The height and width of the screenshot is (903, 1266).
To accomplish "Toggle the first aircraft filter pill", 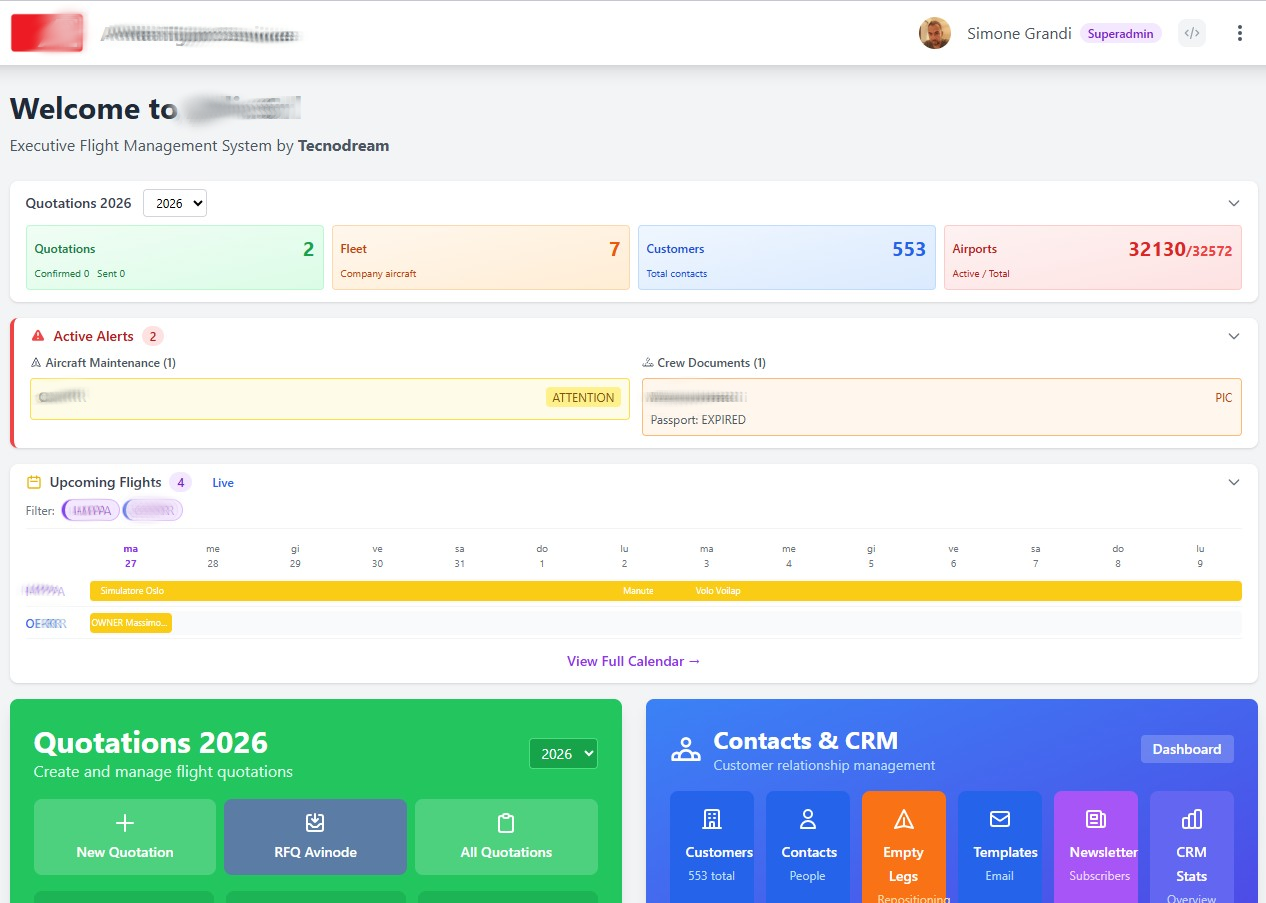I will [91, 511].
